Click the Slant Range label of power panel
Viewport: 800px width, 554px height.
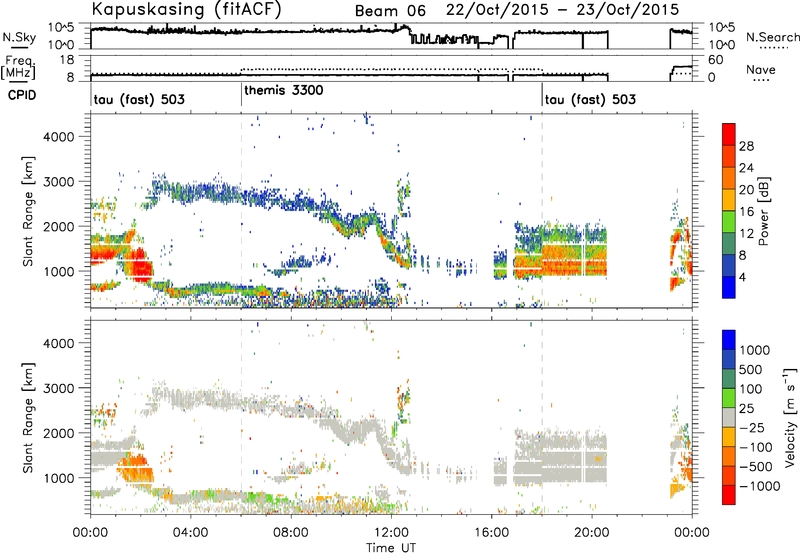pyautogui.click(x=28, y=211)
